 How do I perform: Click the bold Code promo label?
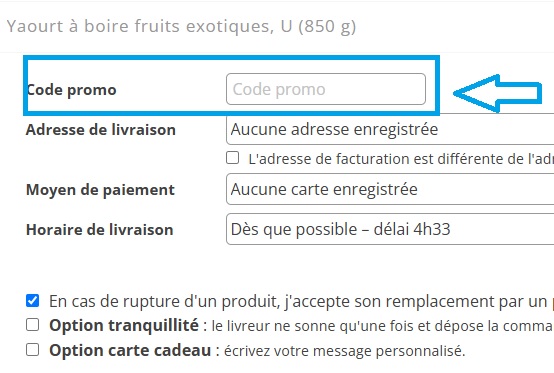click(72, 90)
